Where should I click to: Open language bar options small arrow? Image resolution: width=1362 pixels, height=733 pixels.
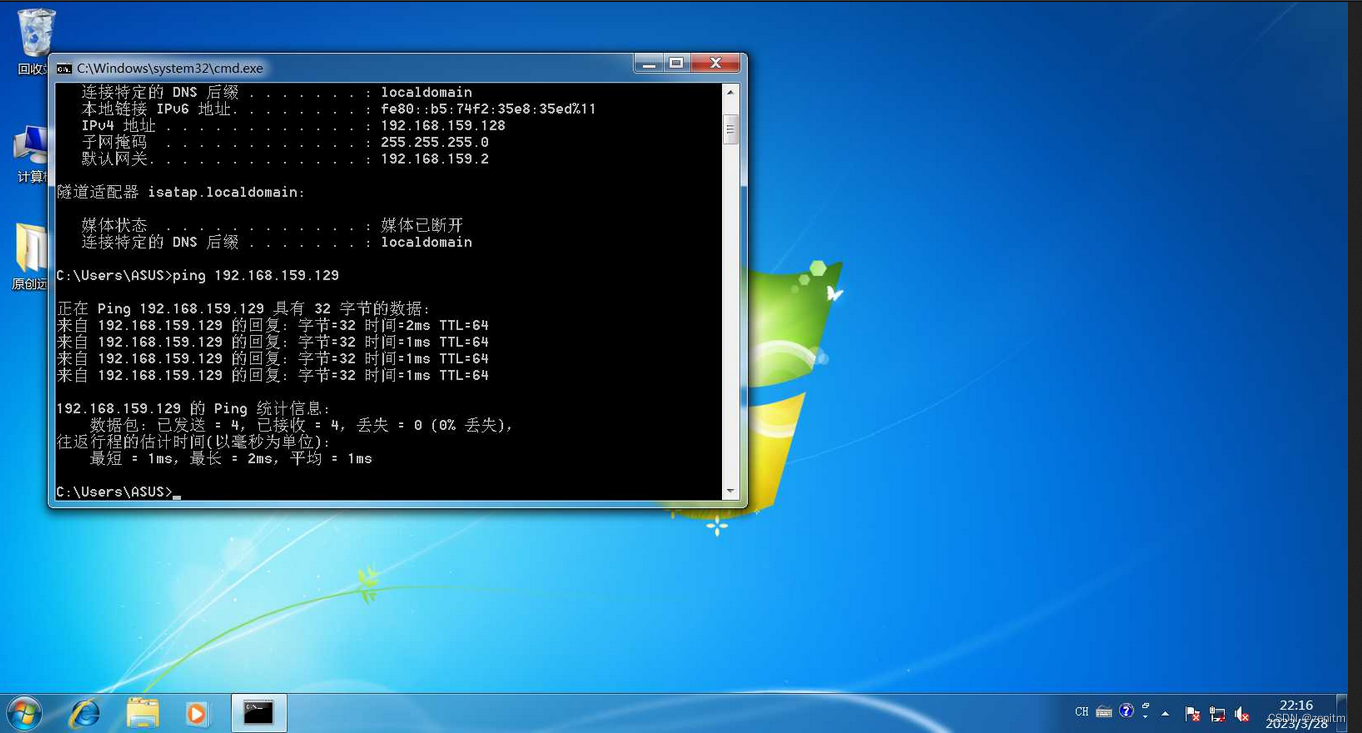point(1145,717)
